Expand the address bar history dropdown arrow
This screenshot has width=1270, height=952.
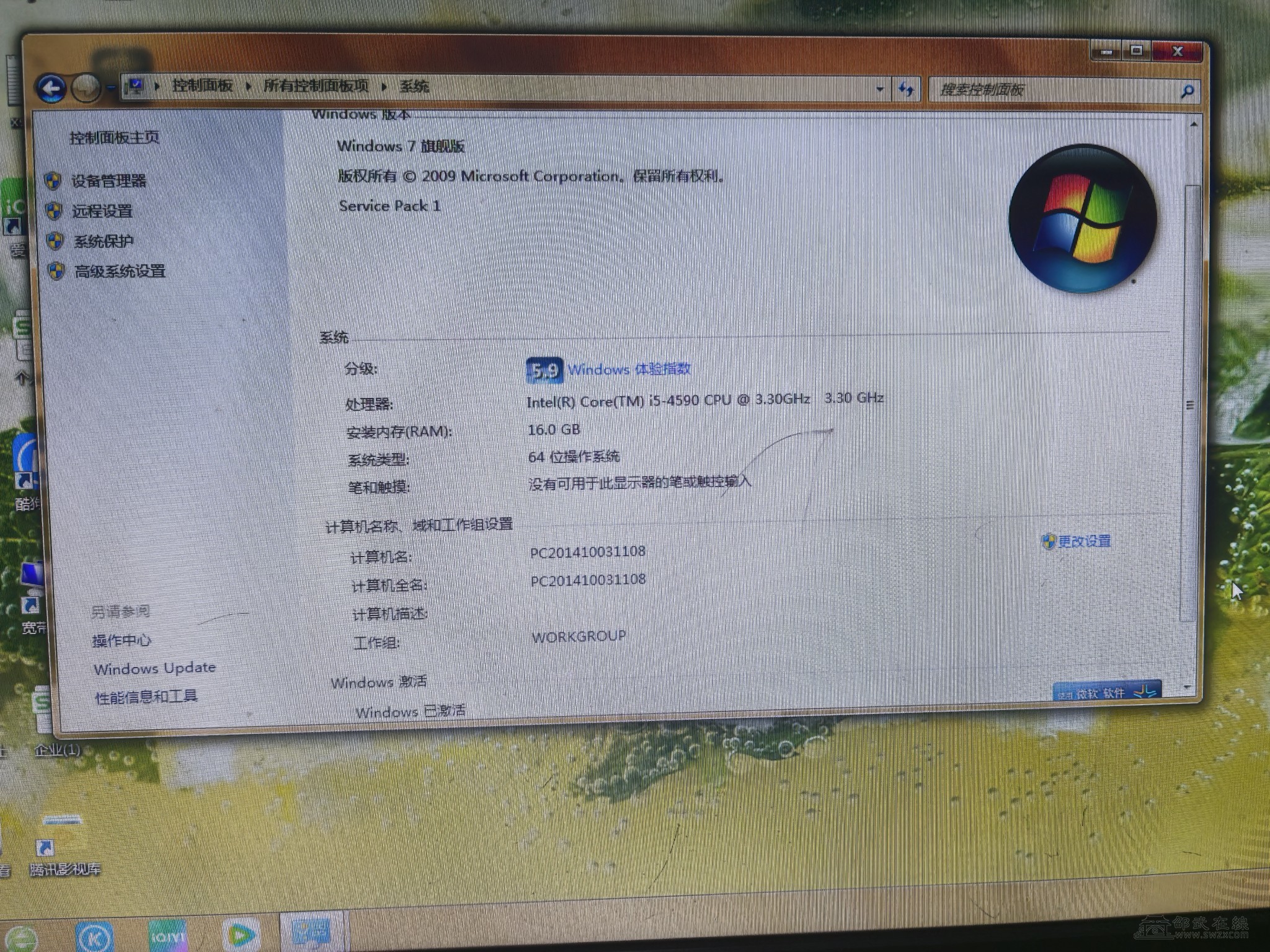pyautogui.click(x=879, y=90)
